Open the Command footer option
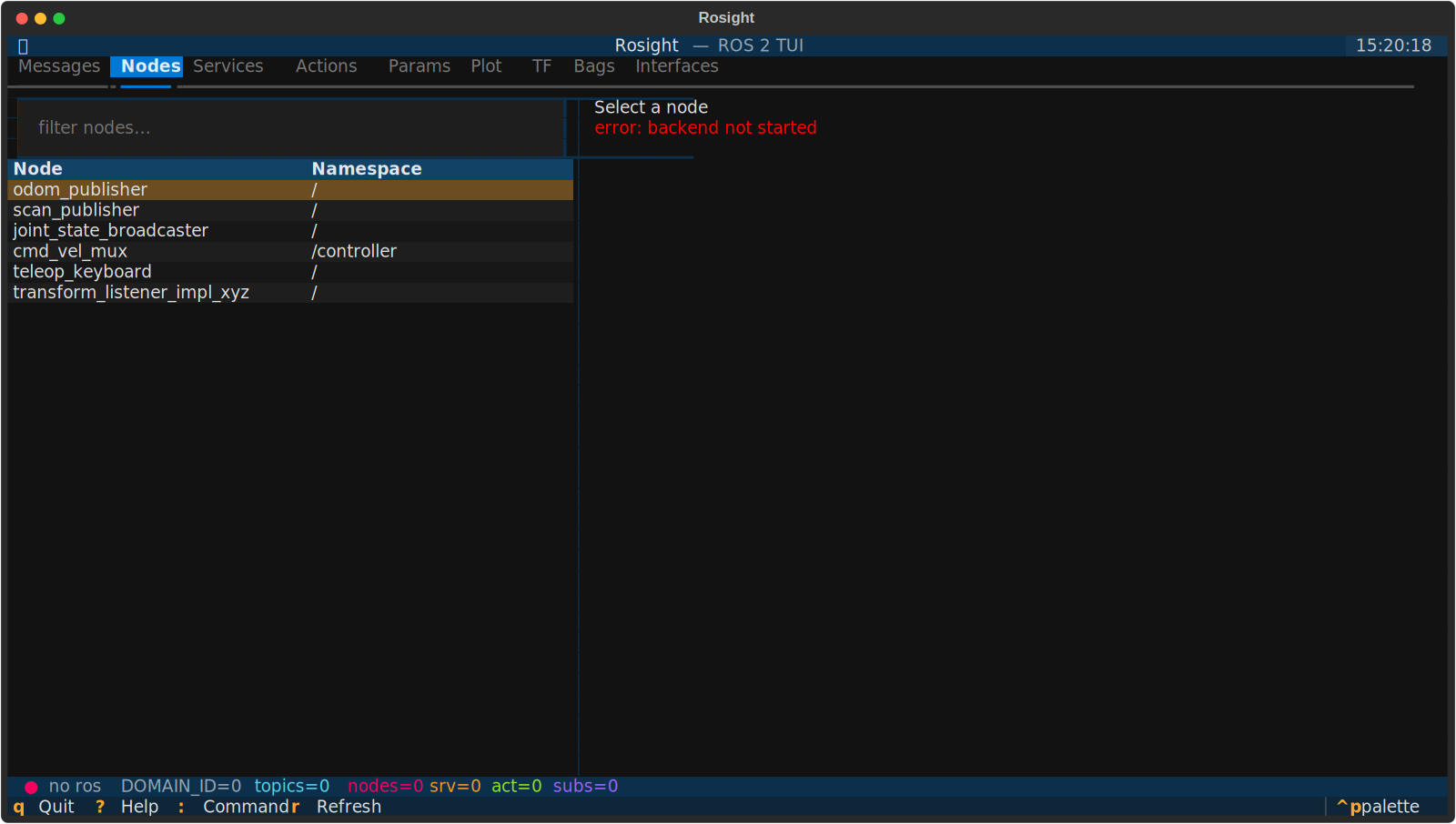 coord(233,807)
